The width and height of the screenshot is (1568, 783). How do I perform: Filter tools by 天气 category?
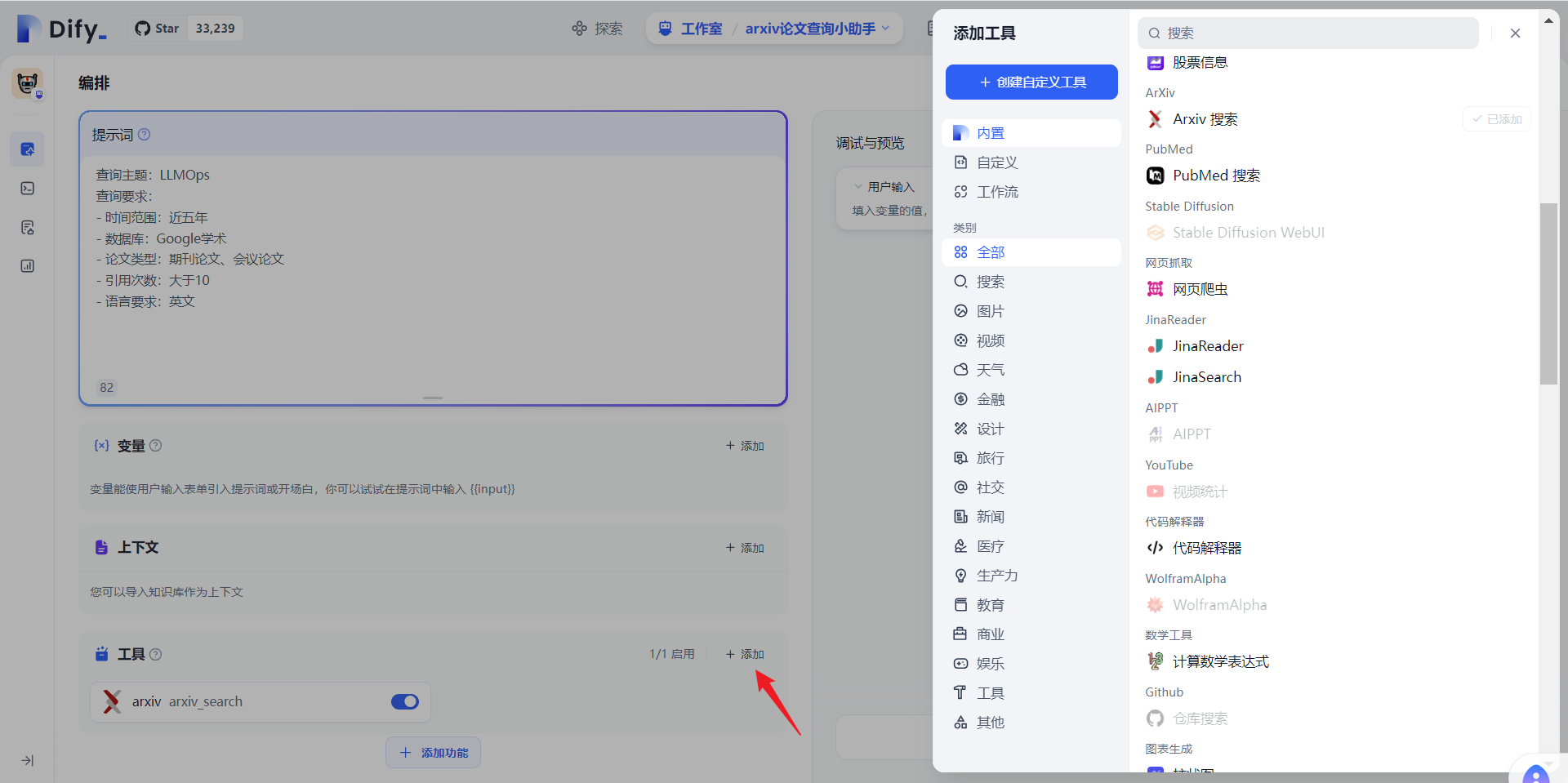[1031, 370]
